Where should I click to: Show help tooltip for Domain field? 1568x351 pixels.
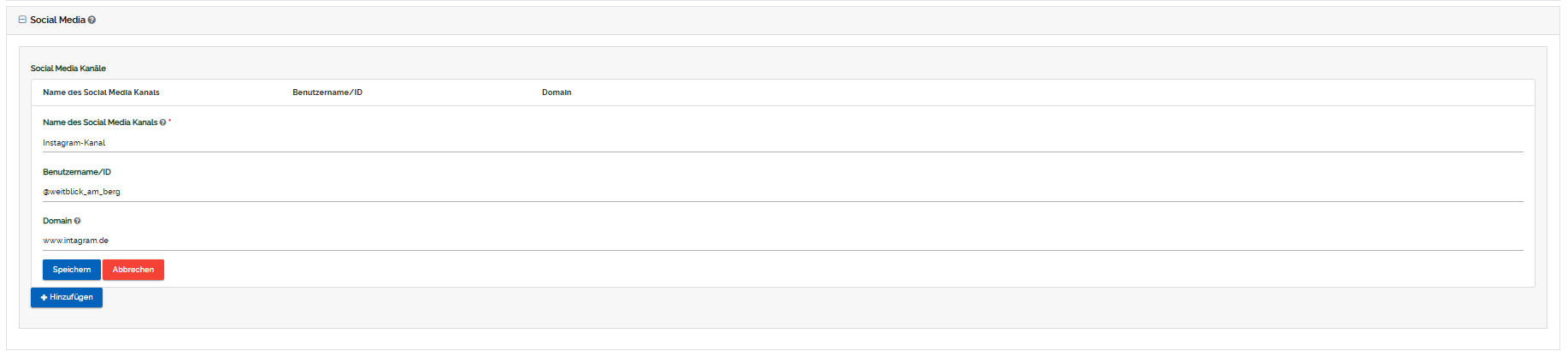[77, 221]
